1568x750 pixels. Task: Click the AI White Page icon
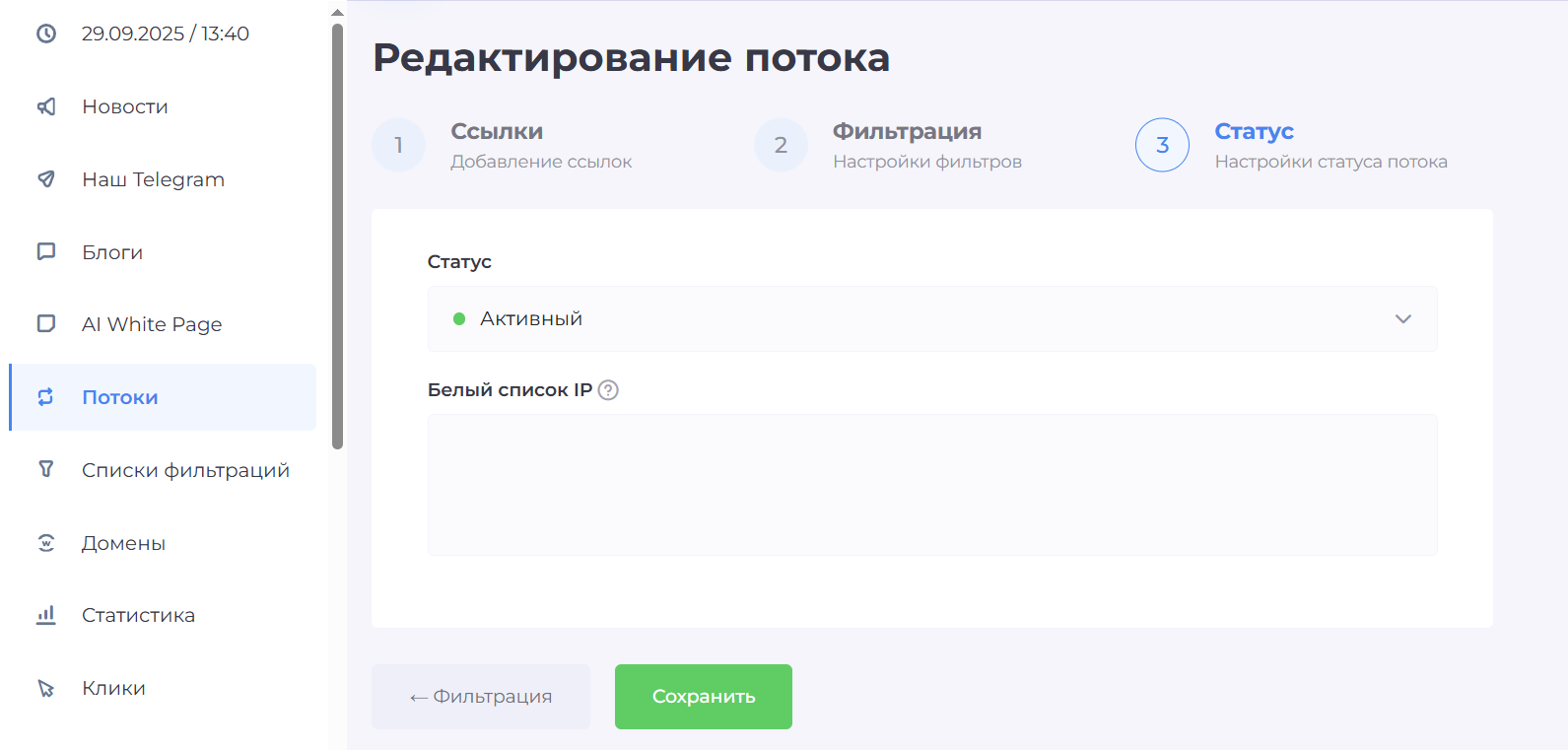[46, 324]
